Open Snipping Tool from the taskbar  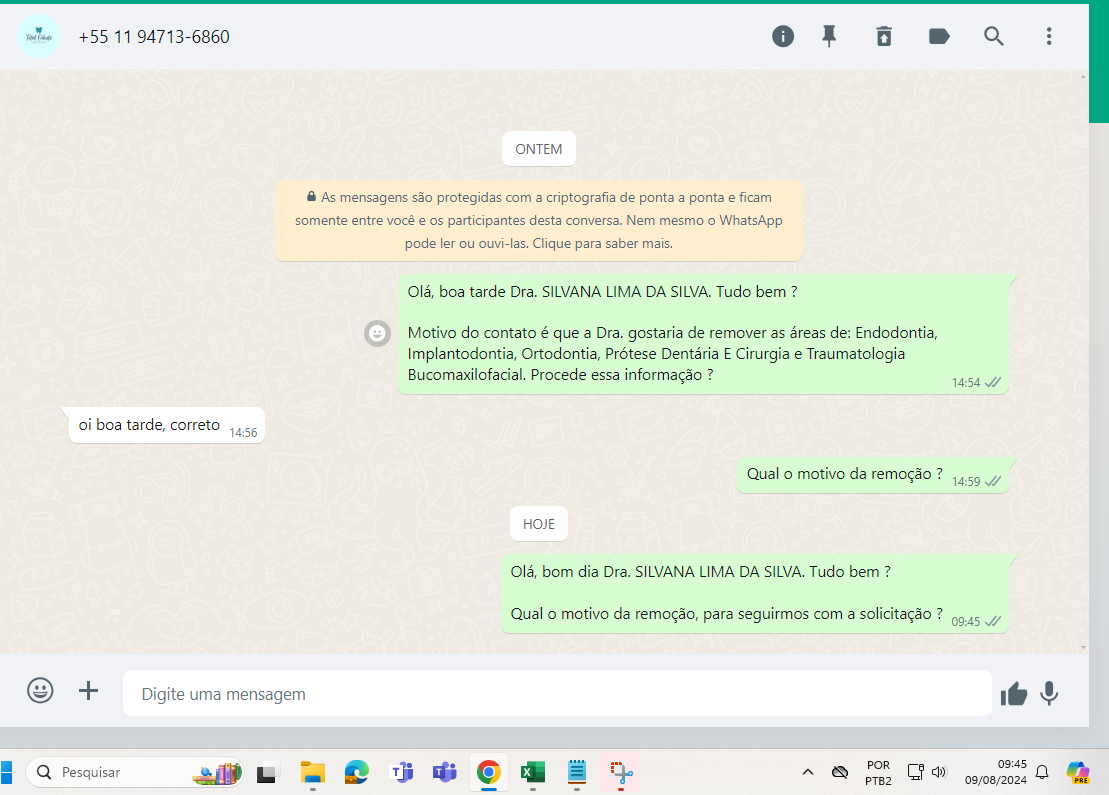point(621,772)
